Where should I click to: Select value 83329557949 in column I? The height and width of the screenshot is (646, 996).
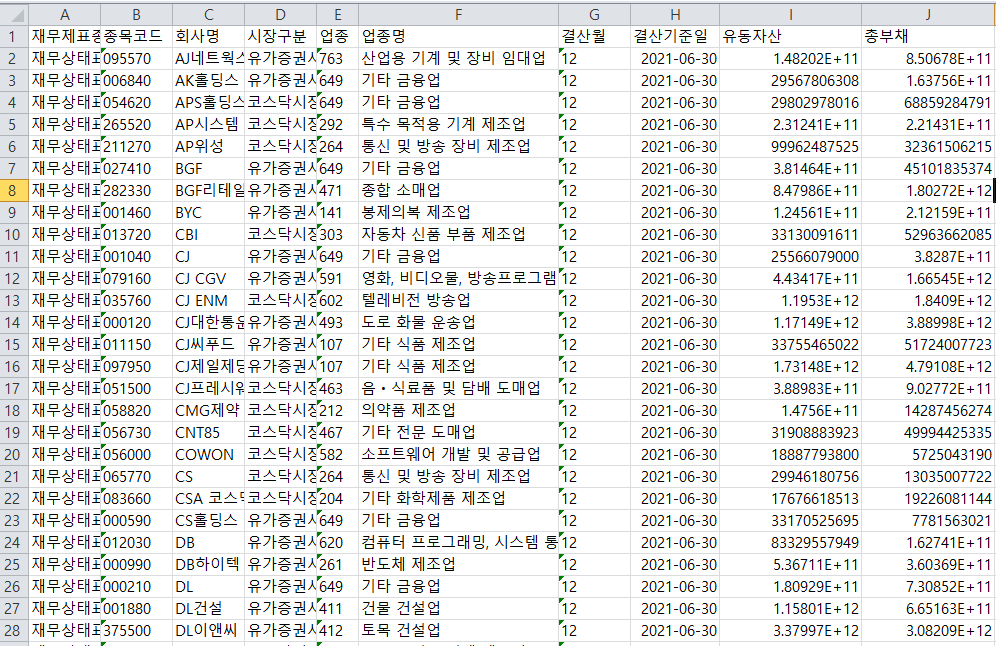[790, 542]
